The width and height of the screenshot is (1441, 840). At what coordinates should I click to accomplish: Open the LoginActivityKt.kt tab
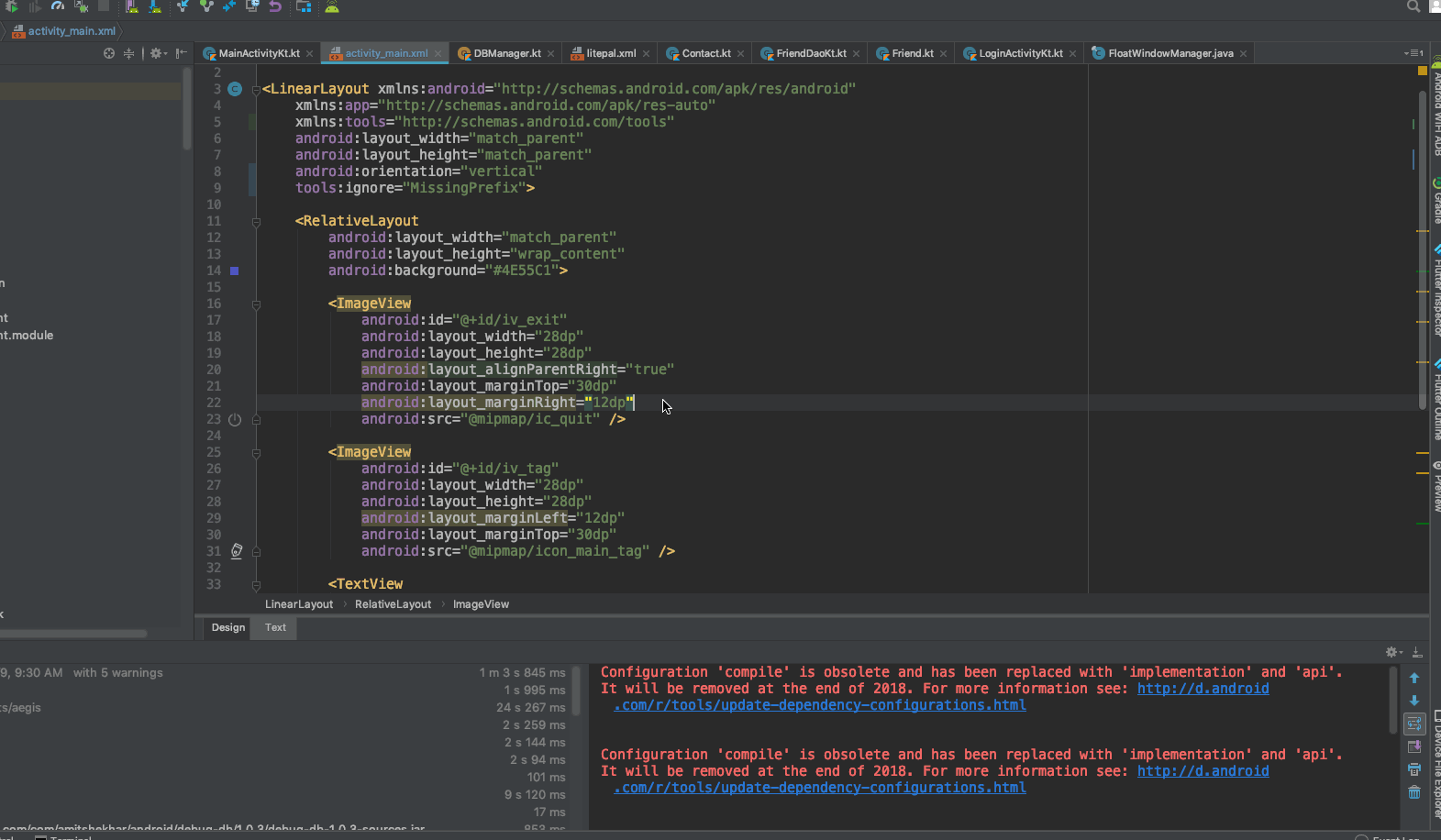point(1021,53)
